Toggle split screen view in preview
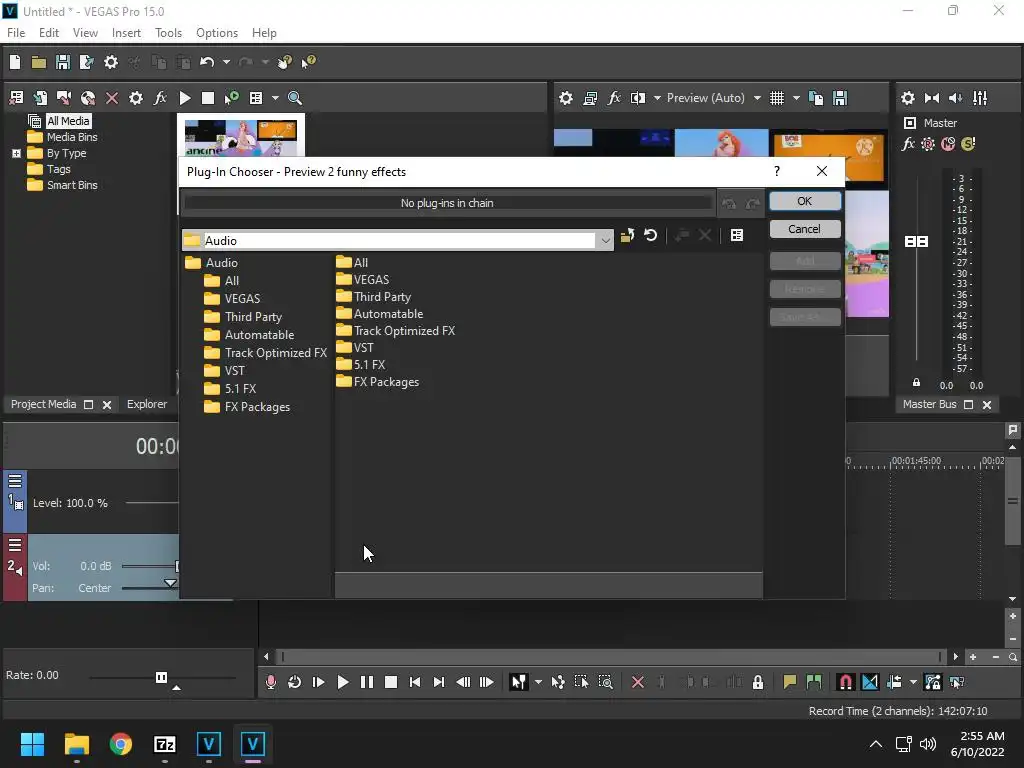This screenshot has width=1024, height=768. point(638,98)
